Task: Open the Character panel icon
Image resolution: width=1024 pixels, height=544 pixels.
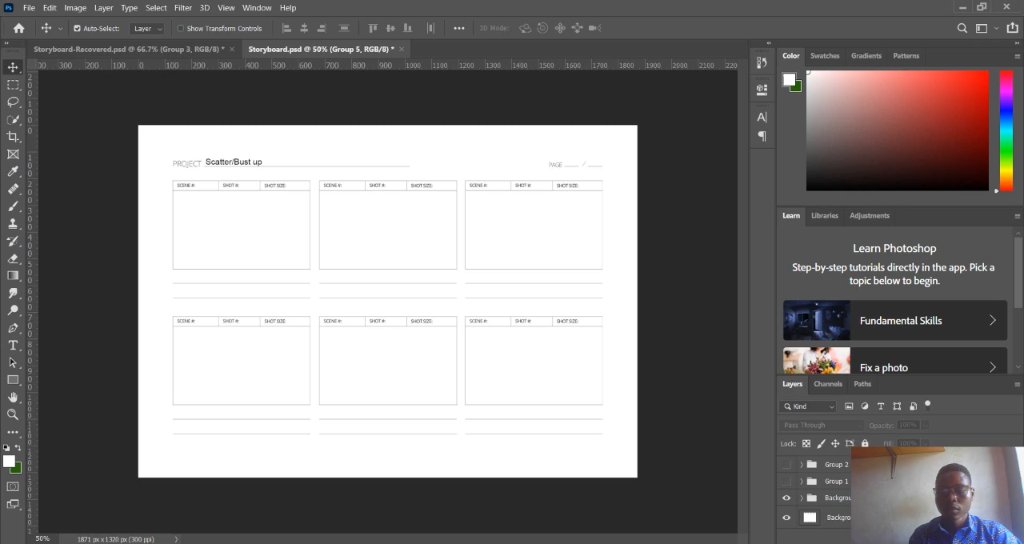Action: [761, 118]
